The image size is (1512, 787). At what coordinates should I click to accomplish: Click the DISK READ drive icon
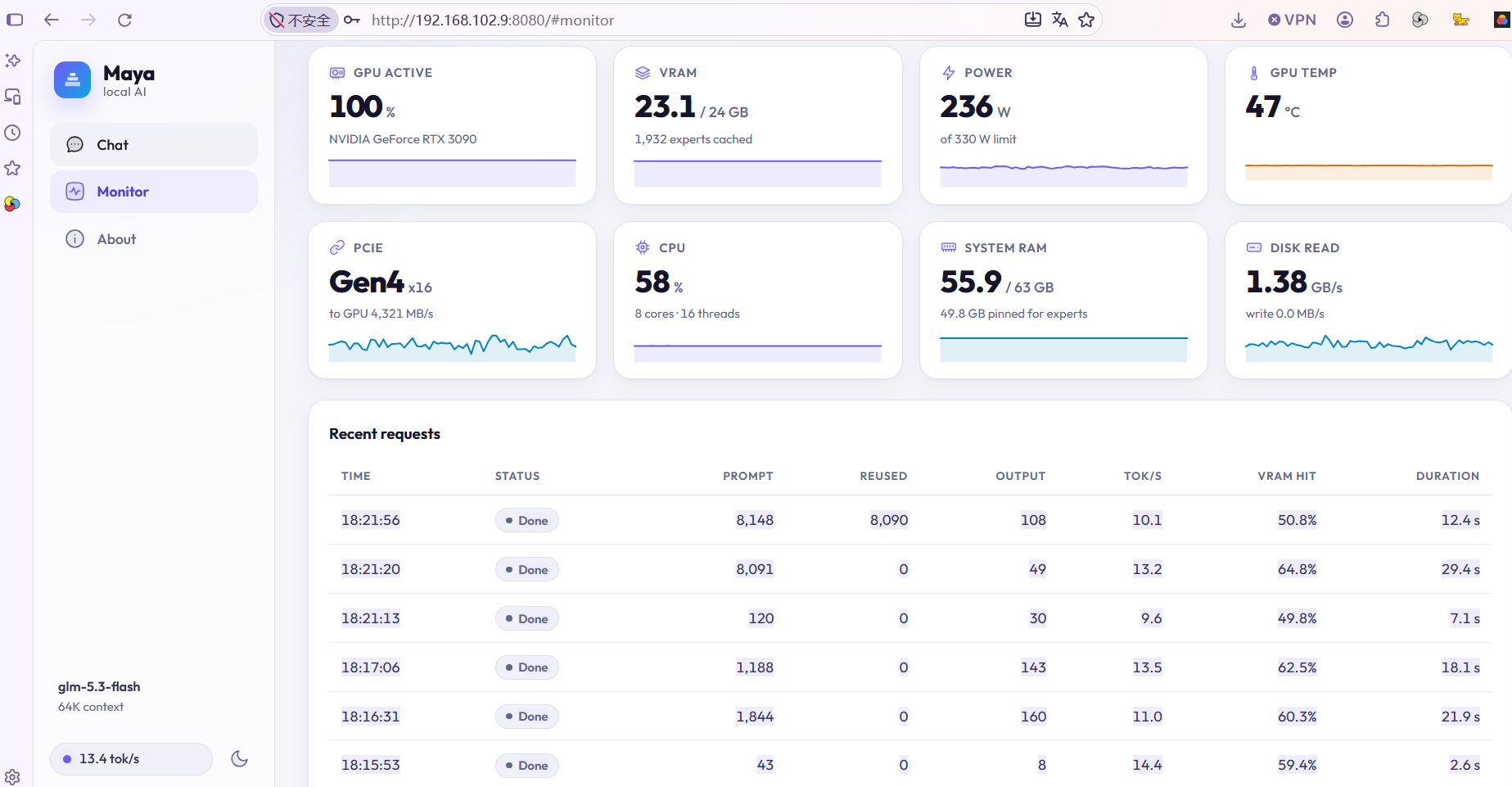click(1254, 247)
